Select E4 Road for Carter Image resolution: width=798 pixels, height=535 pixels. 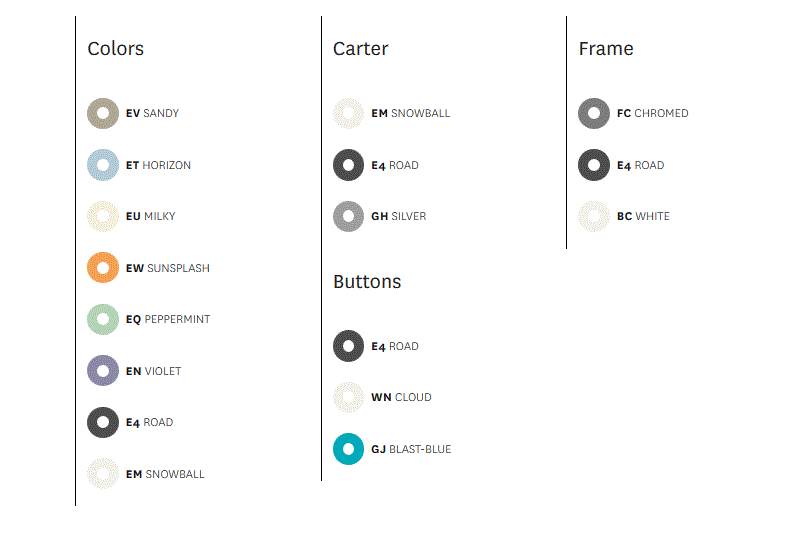(x=349, y=165)
